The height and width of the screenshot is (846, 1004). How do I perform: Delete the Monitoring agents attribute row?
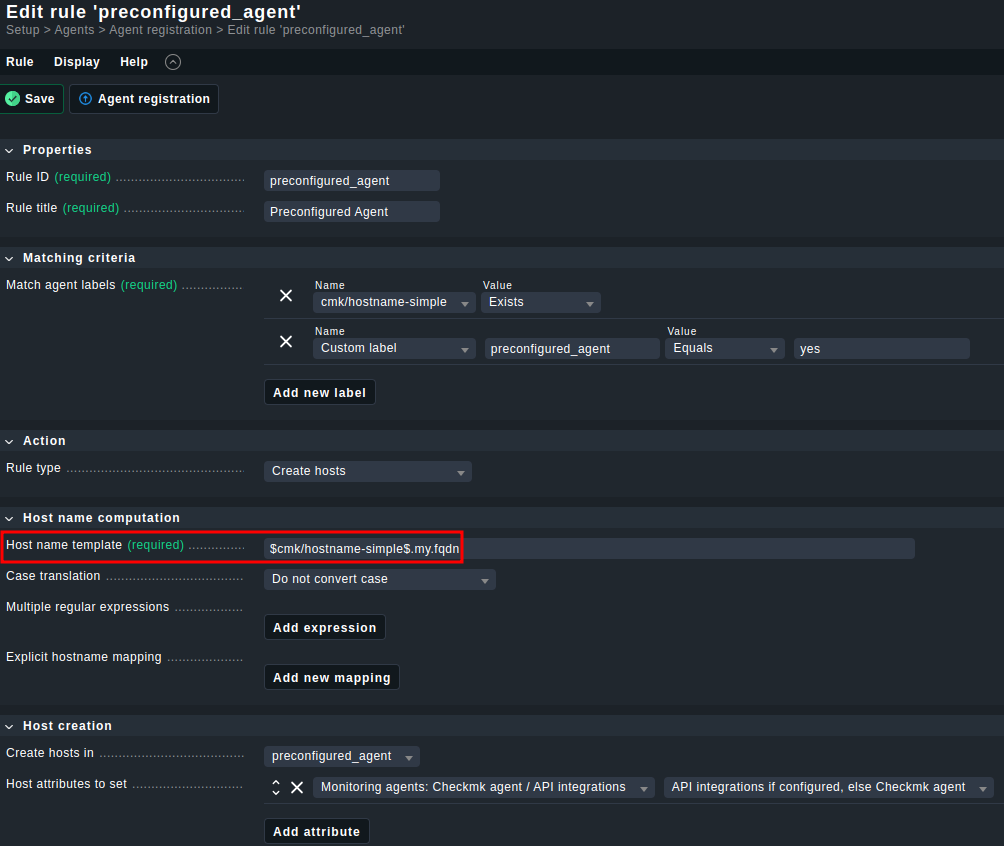tap(297, 788)
